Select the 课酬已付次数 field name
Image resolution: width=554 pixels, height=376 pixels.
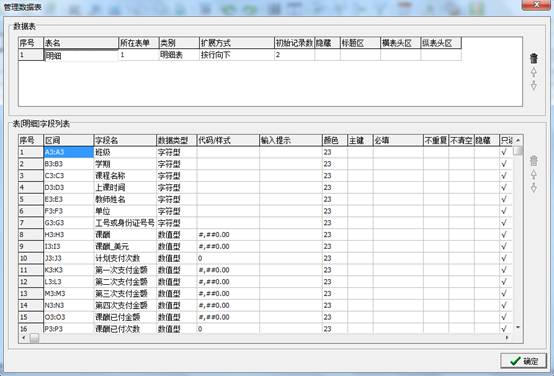[125, 329]
